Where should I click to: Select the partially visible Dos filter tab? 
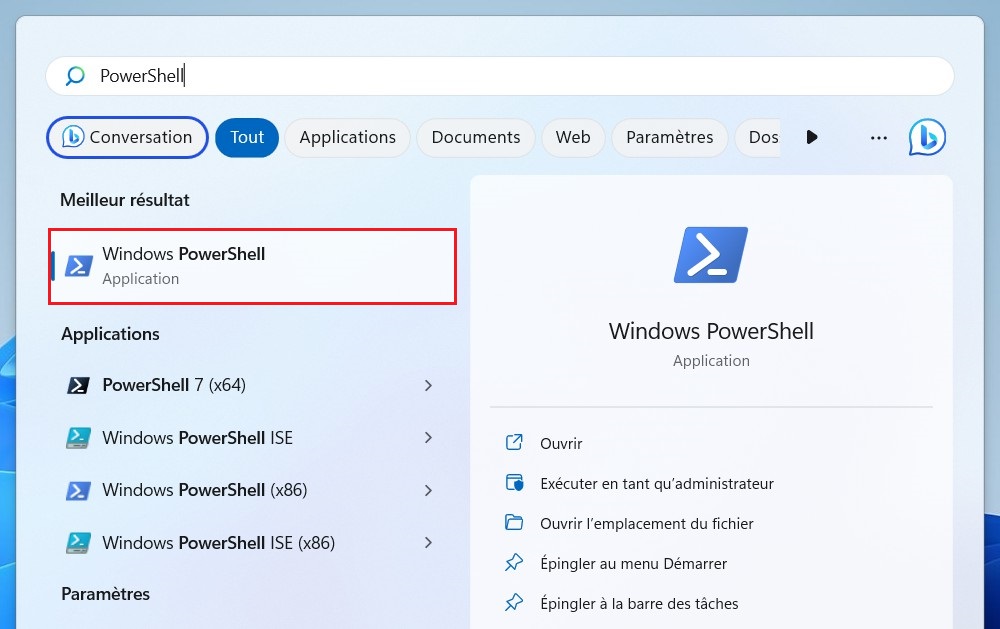point(760,137)
